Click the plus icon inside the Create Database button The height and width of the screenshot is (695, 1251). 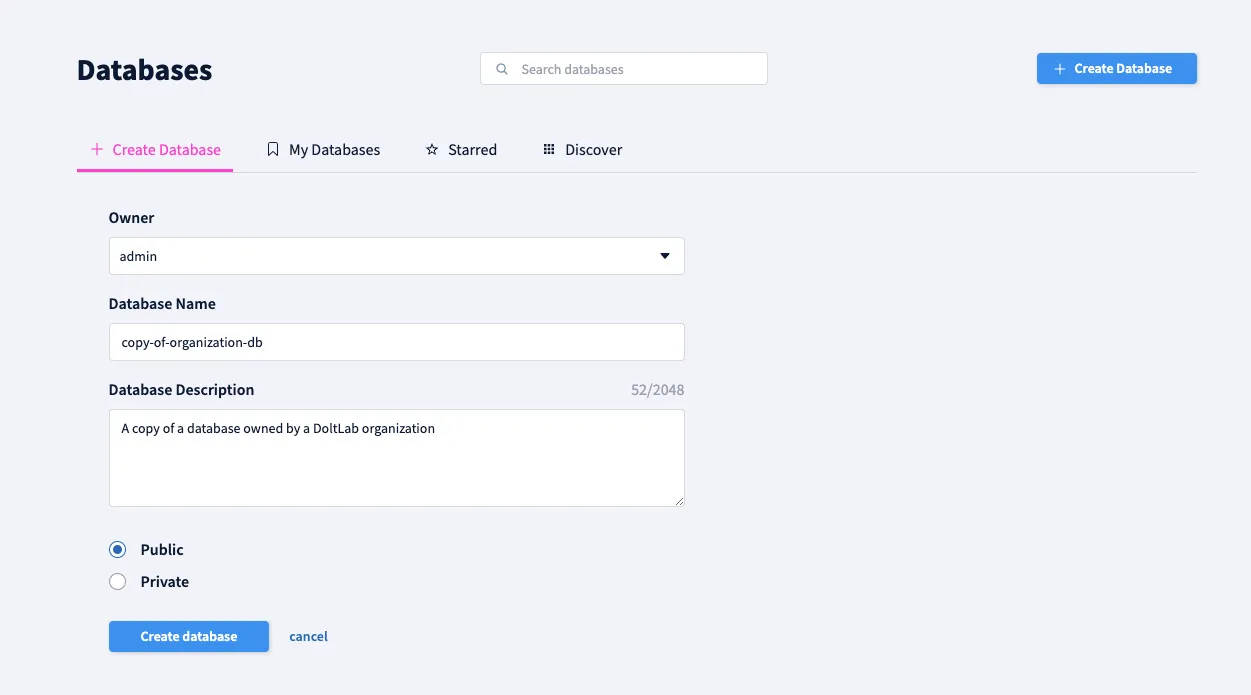pyautogui.click(x=1059, y=68)
